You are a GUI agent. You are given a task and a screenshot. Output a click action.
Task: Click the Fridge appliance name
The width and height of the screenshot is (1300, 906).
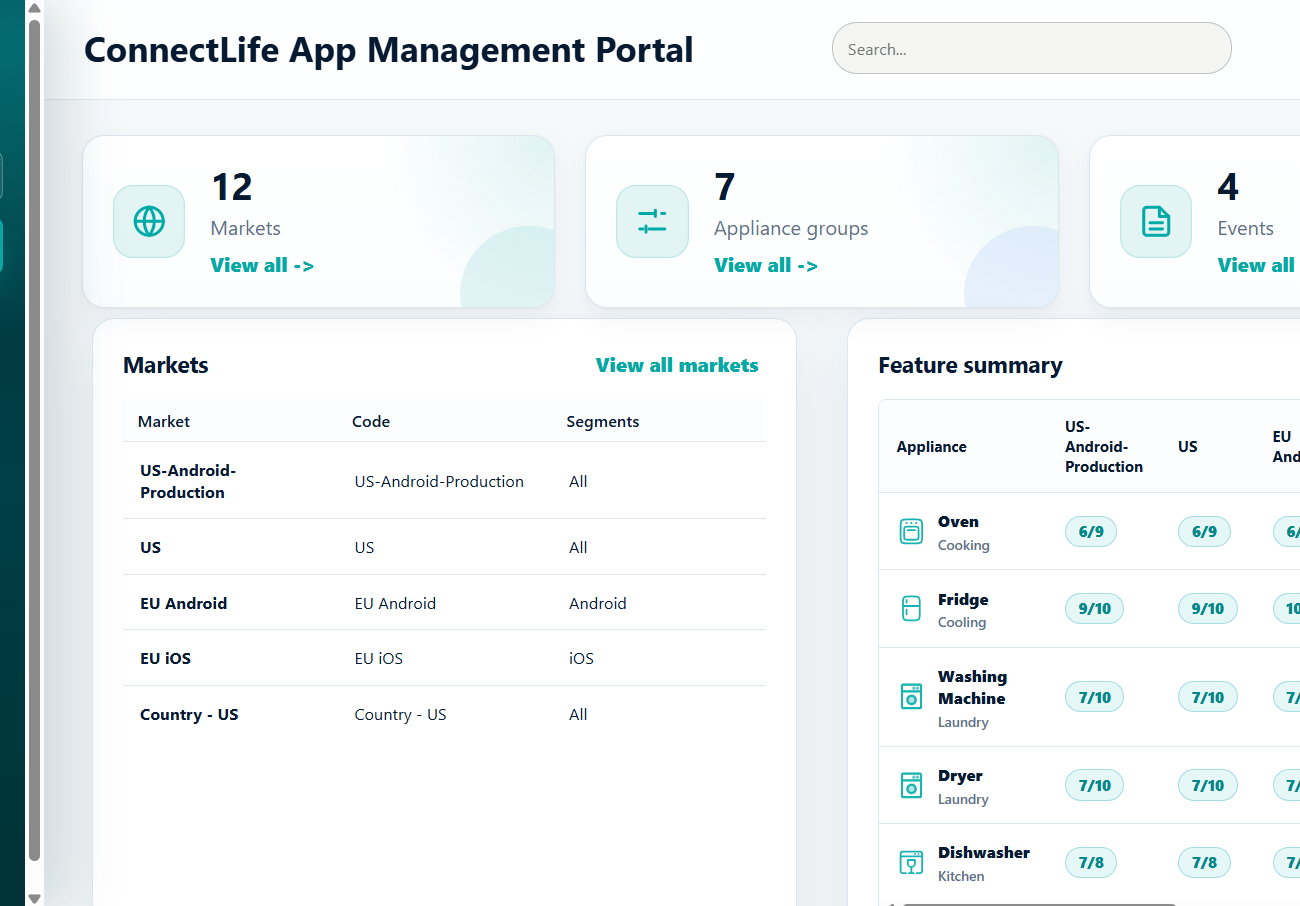pos(963,599)
